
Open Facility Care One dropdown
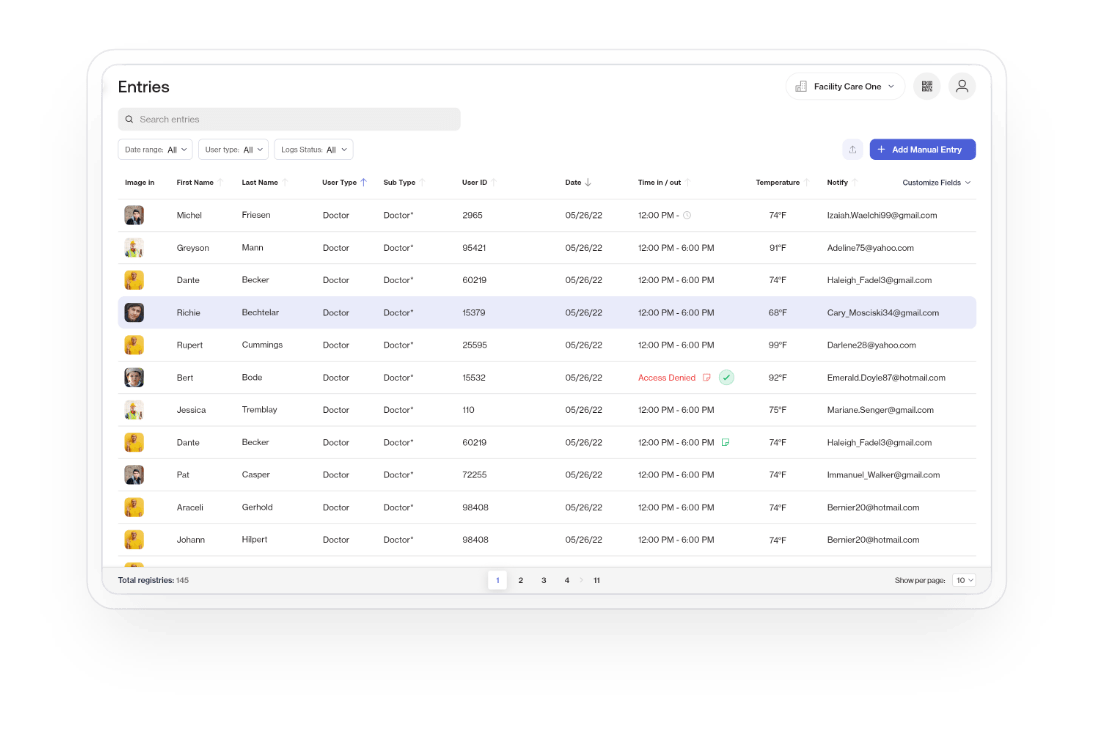(846, 87)
